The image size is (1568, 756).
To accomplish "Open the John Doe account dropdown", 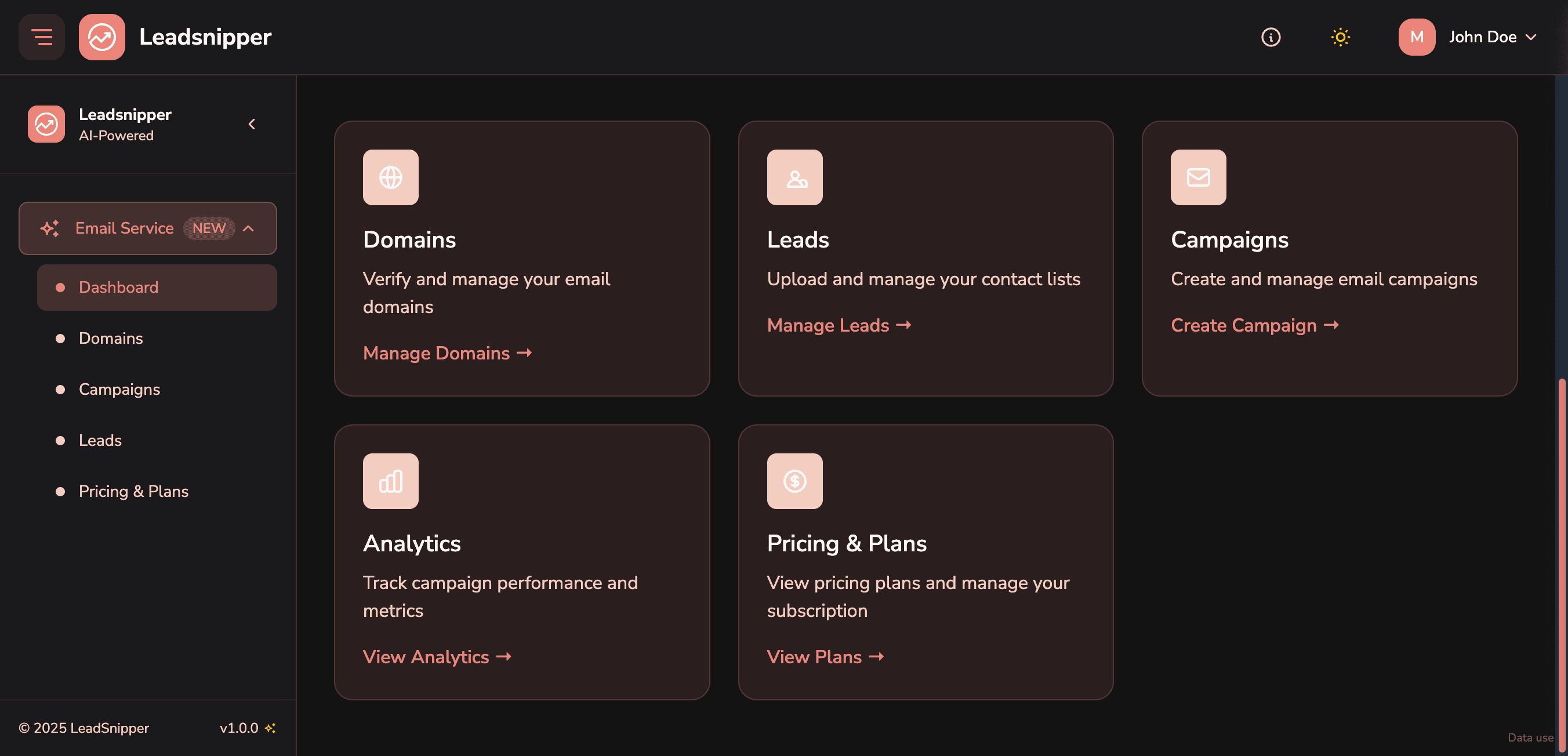I will 1493,37.
